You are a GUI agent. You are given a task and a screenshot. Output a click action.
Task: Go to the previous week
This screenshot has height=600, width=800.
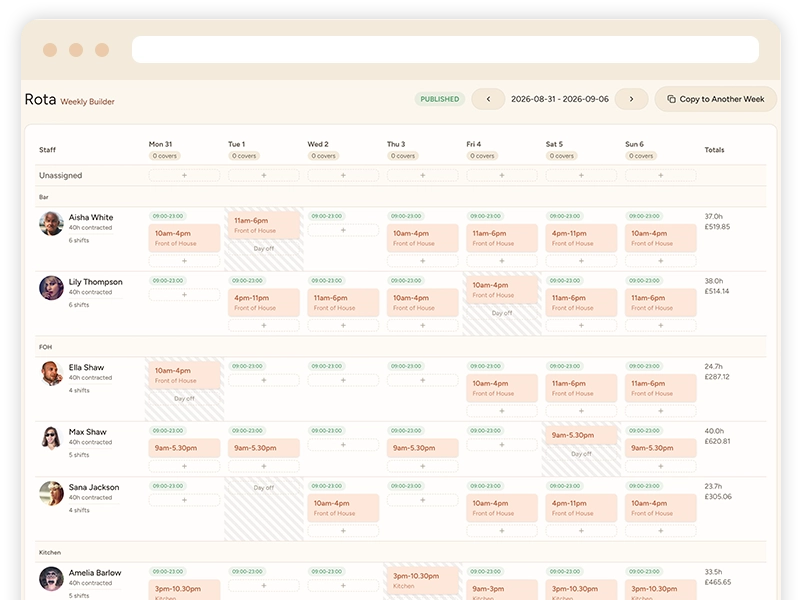click(488, 99)
